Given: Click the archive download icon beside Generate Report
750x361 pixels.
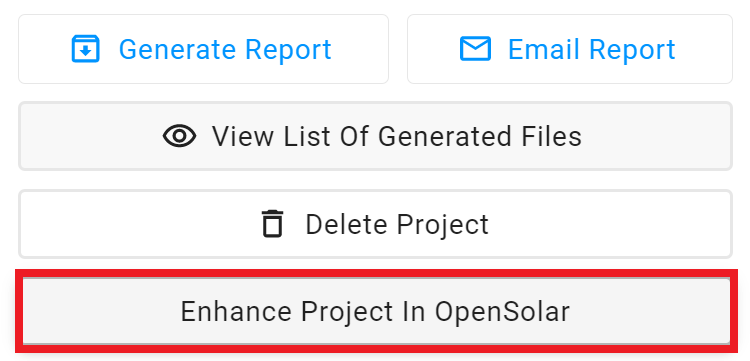Looking at the screenshot, I should pyautogui.click(x=86, y=49).
